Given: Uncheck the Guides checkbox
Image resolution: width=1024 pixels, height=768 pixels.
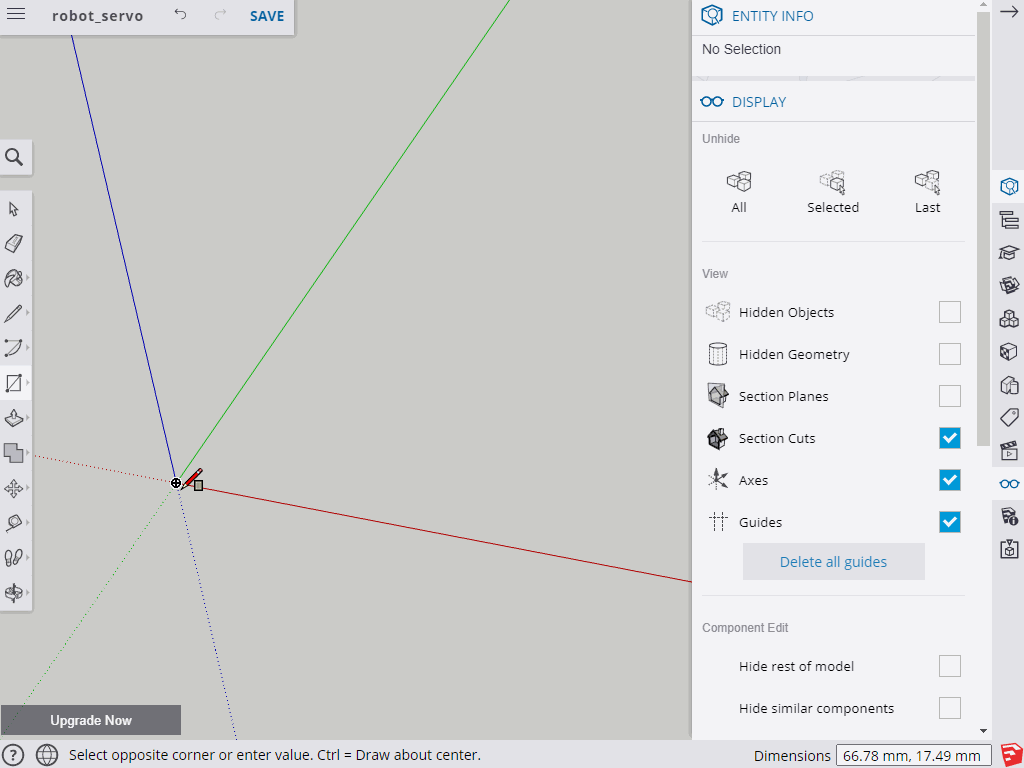Looking at the screenshot, I should [950, 522].
